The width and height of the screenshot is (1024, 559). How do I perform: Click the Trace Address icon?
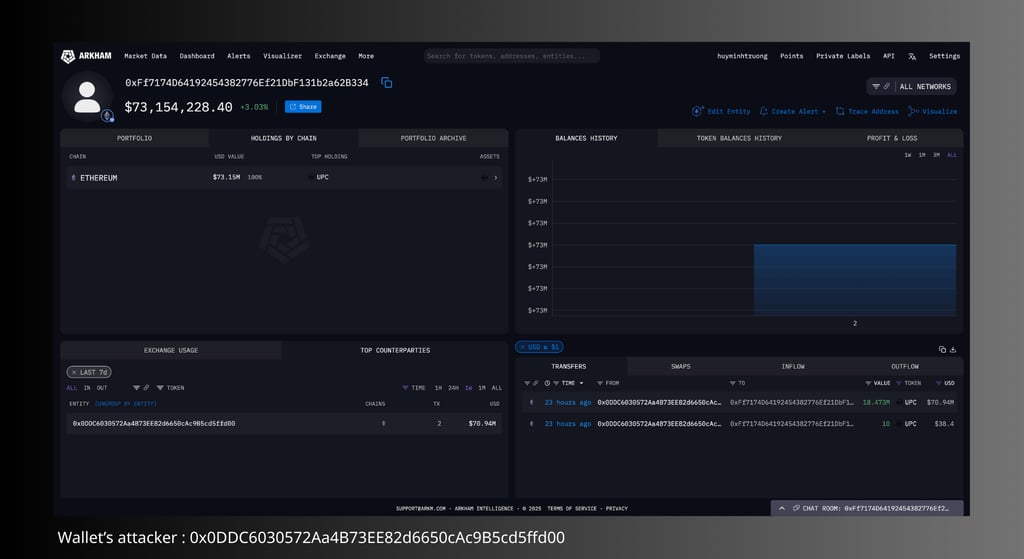[840, 111]
